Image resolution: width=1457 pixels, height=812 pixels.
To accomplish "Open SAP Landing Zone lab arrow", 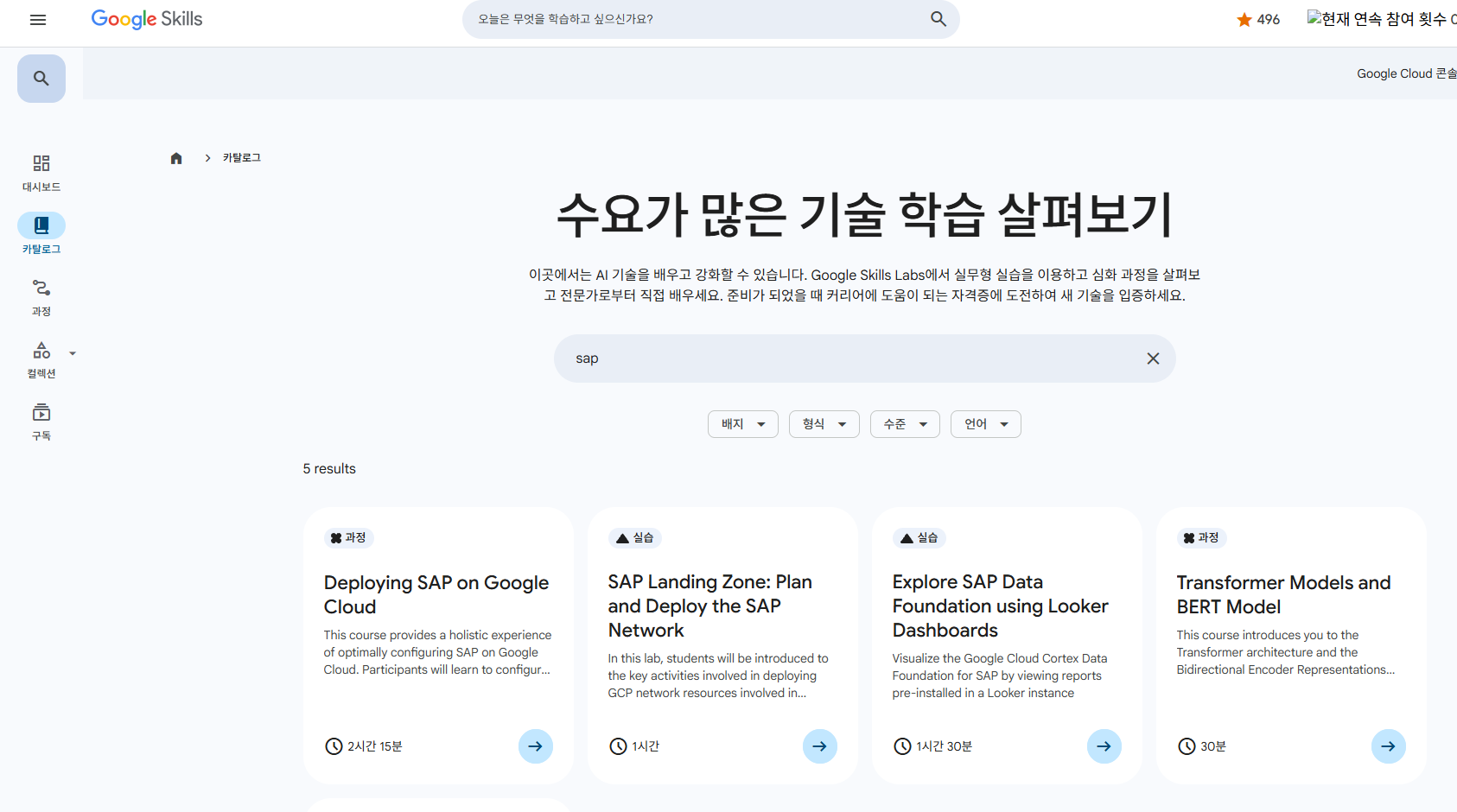I will [x=820, y=746].
